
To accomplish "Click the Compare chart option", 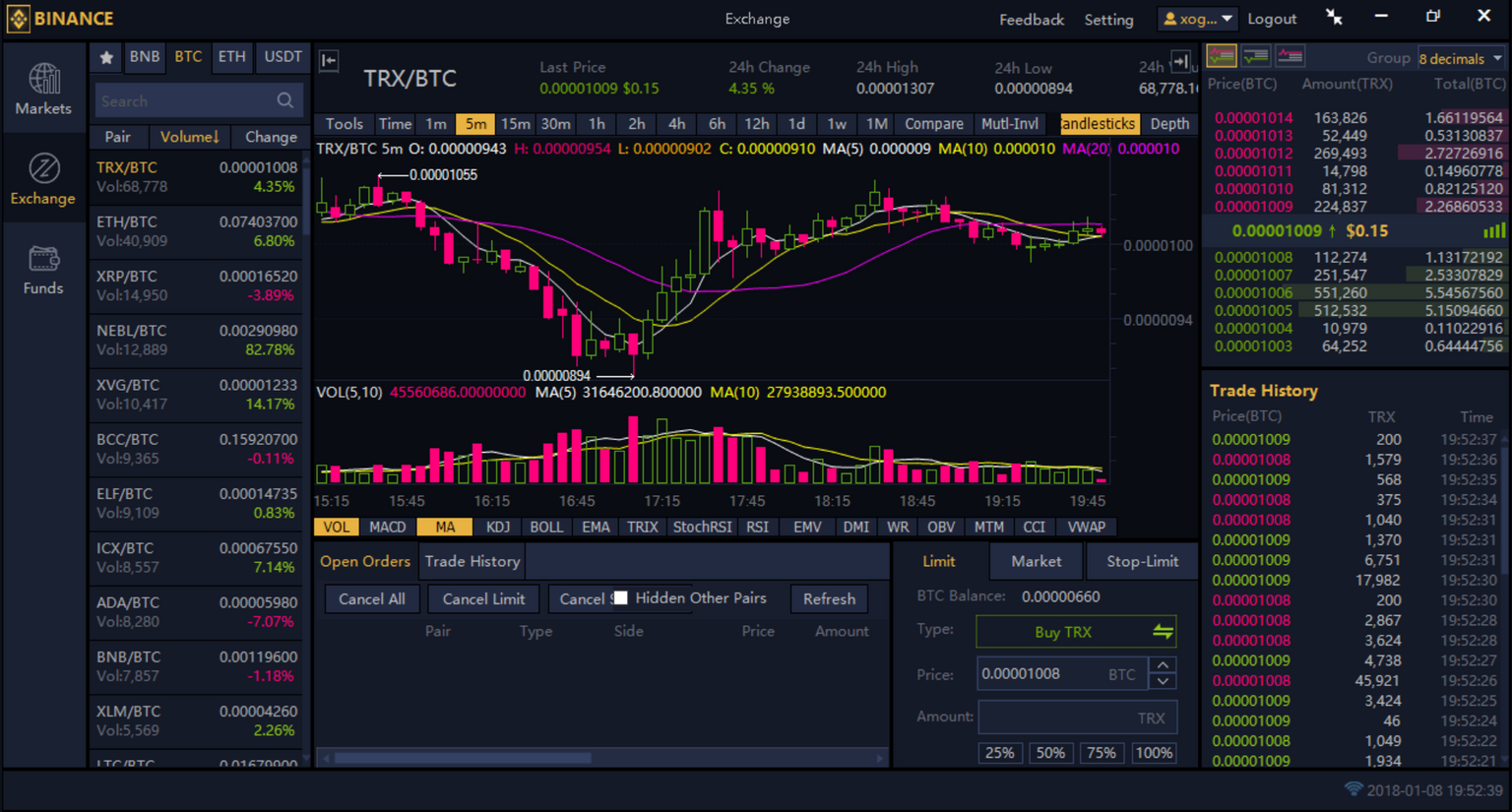I will [x=933, y=123].
